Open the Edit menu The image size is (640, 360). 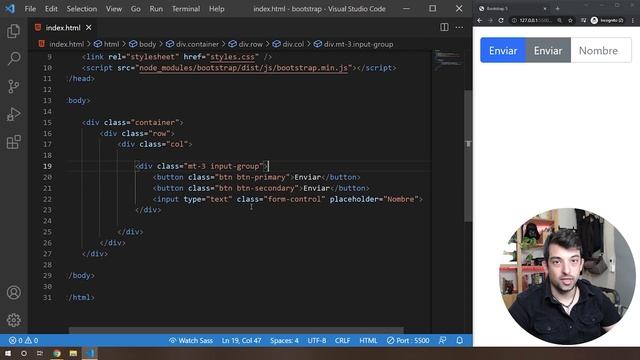51,9
